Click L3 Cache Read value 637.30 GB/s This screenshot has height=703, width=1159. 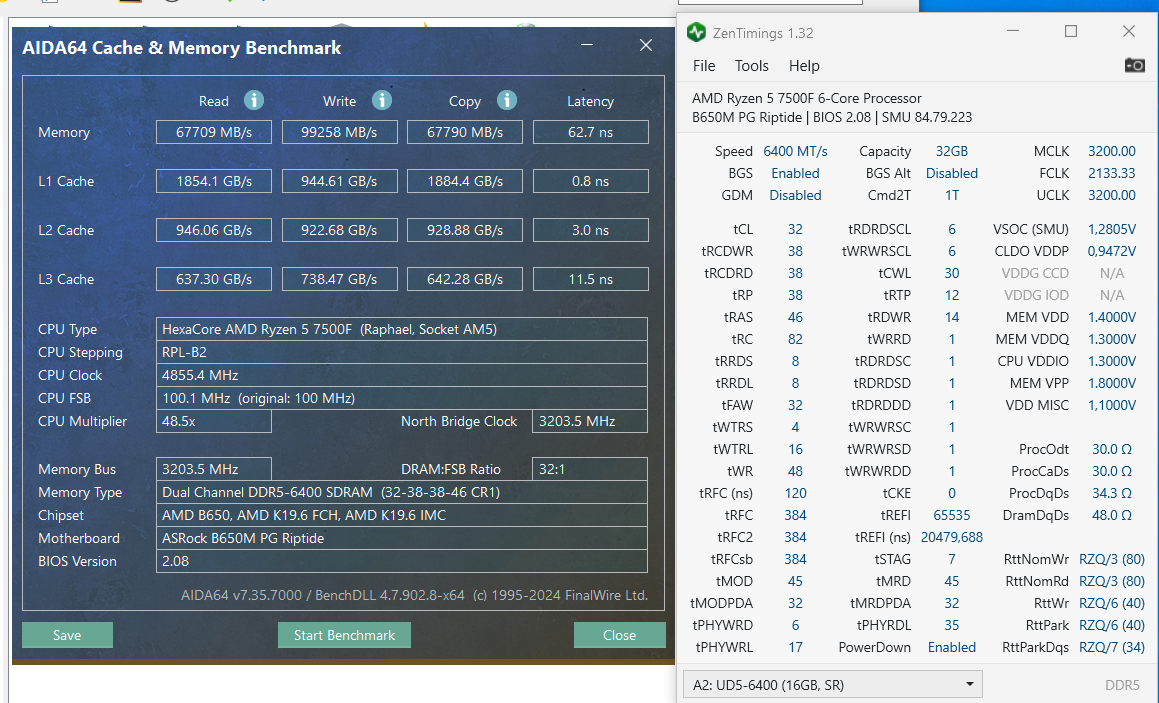point(214,279)
